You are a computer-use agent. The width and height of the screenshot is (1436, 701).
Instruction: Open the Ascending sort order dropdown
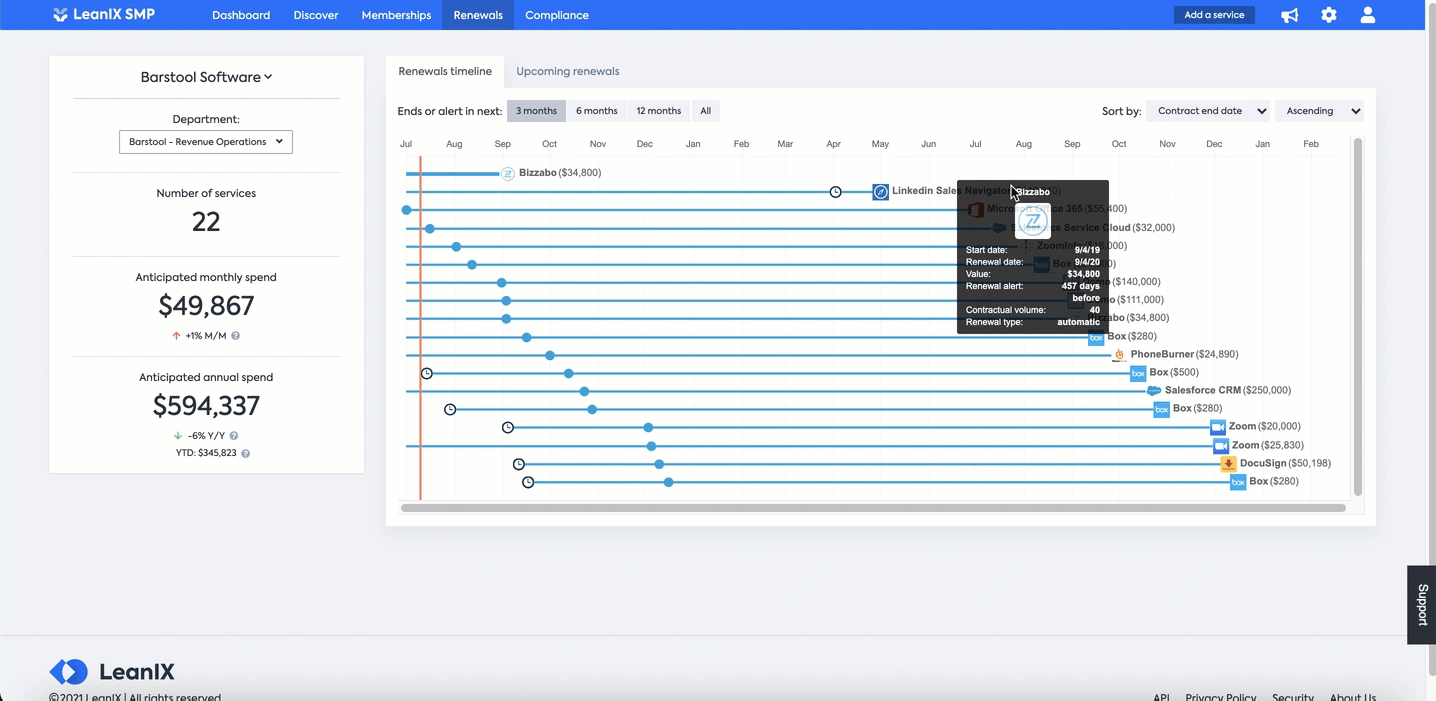click(x=1319, y=111)
